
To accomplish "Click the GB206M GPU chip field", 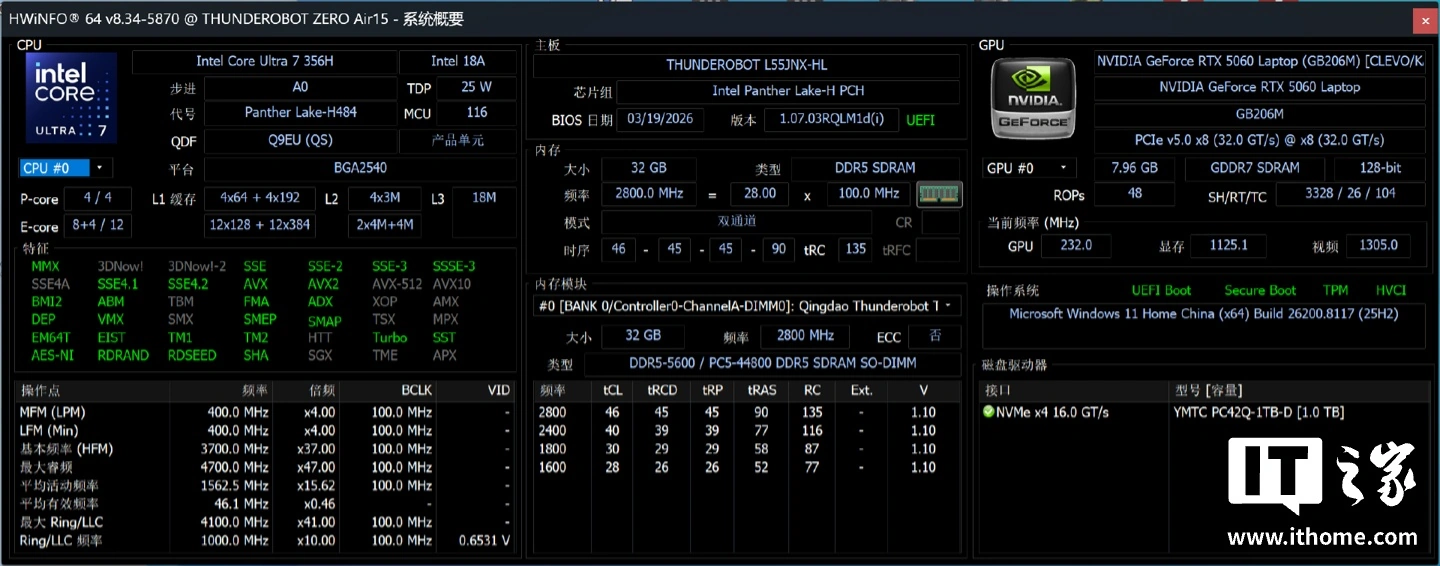I will click(1259, 114).
